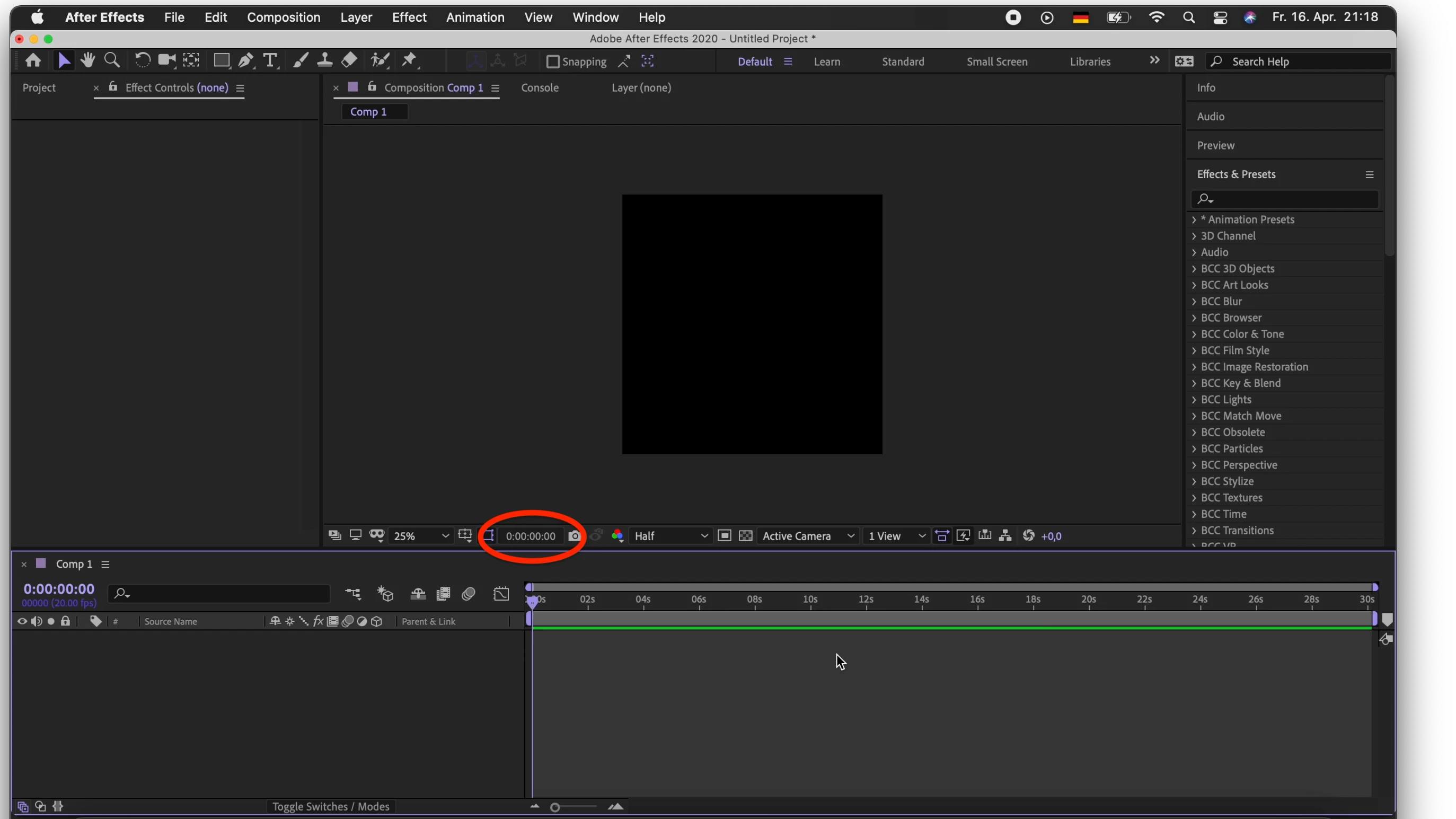
Task: Select the Eraser tool
Action: pyautogui.click(x=349, y=60)
